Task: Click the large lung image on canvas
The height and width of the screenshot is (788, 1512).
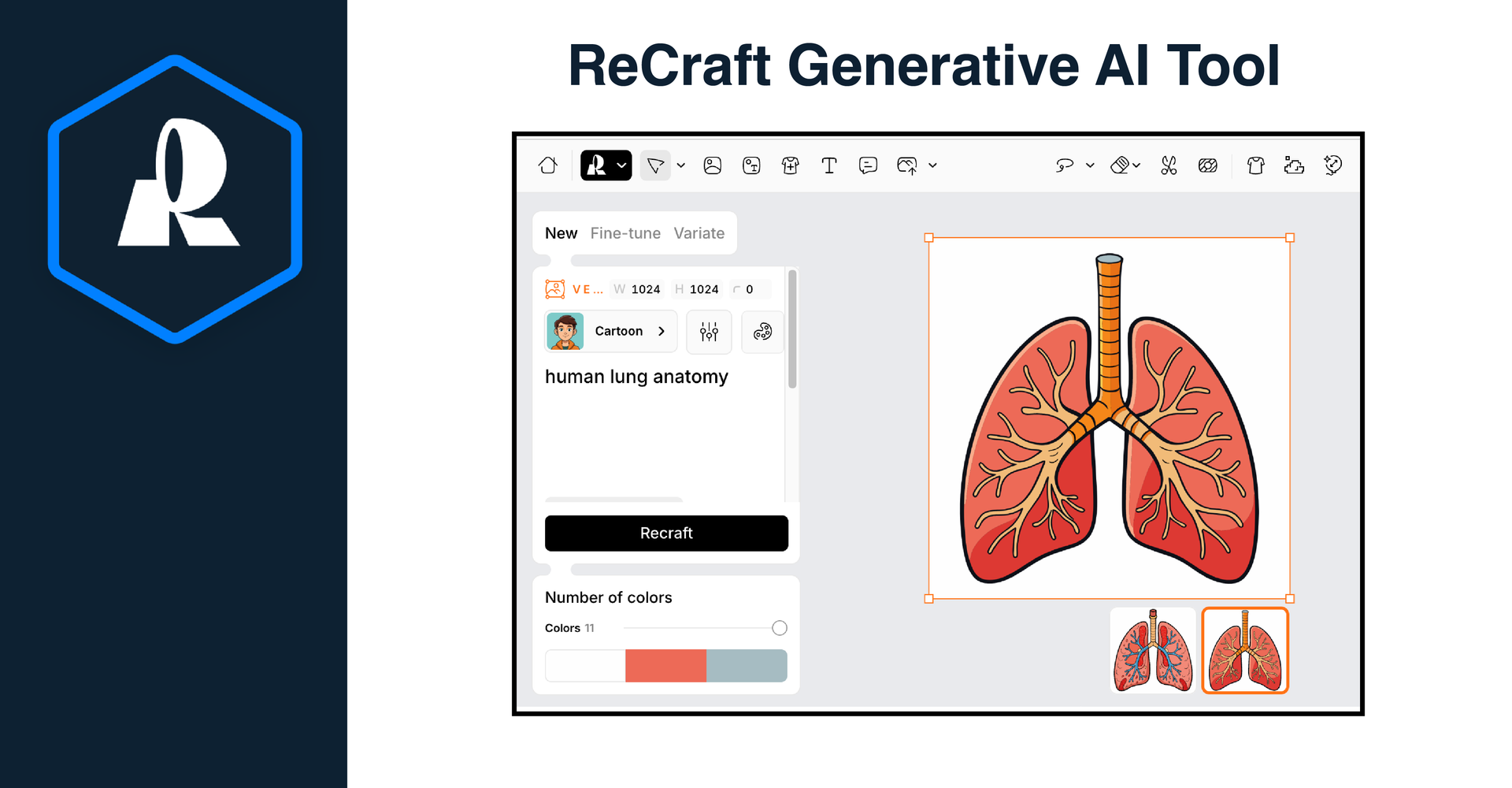Action: [1110, 418]
